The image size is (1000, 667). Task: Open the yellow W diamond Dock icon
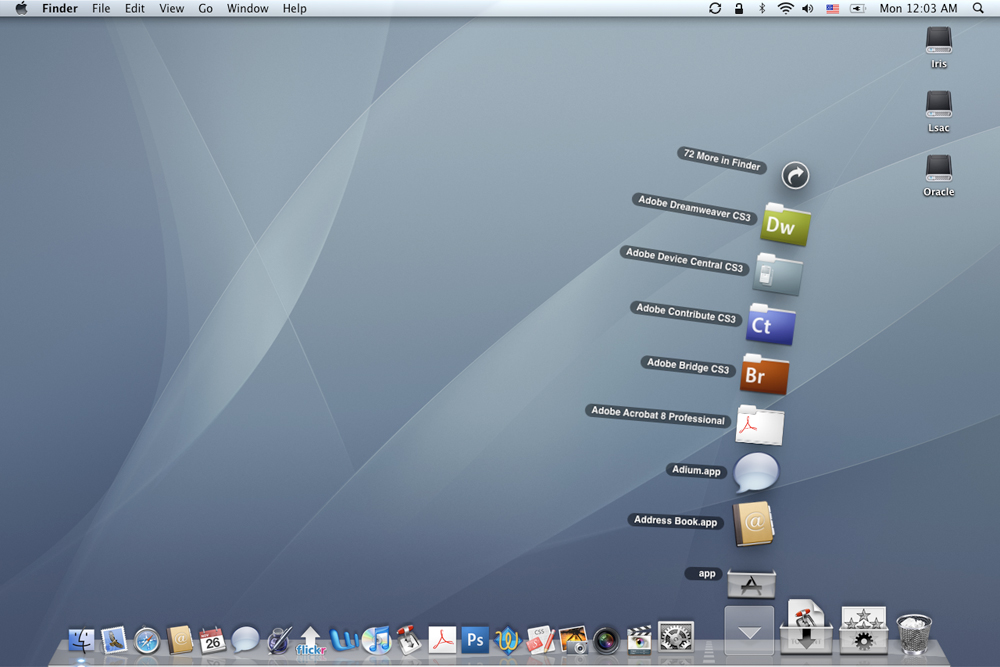tap(508, 640)
